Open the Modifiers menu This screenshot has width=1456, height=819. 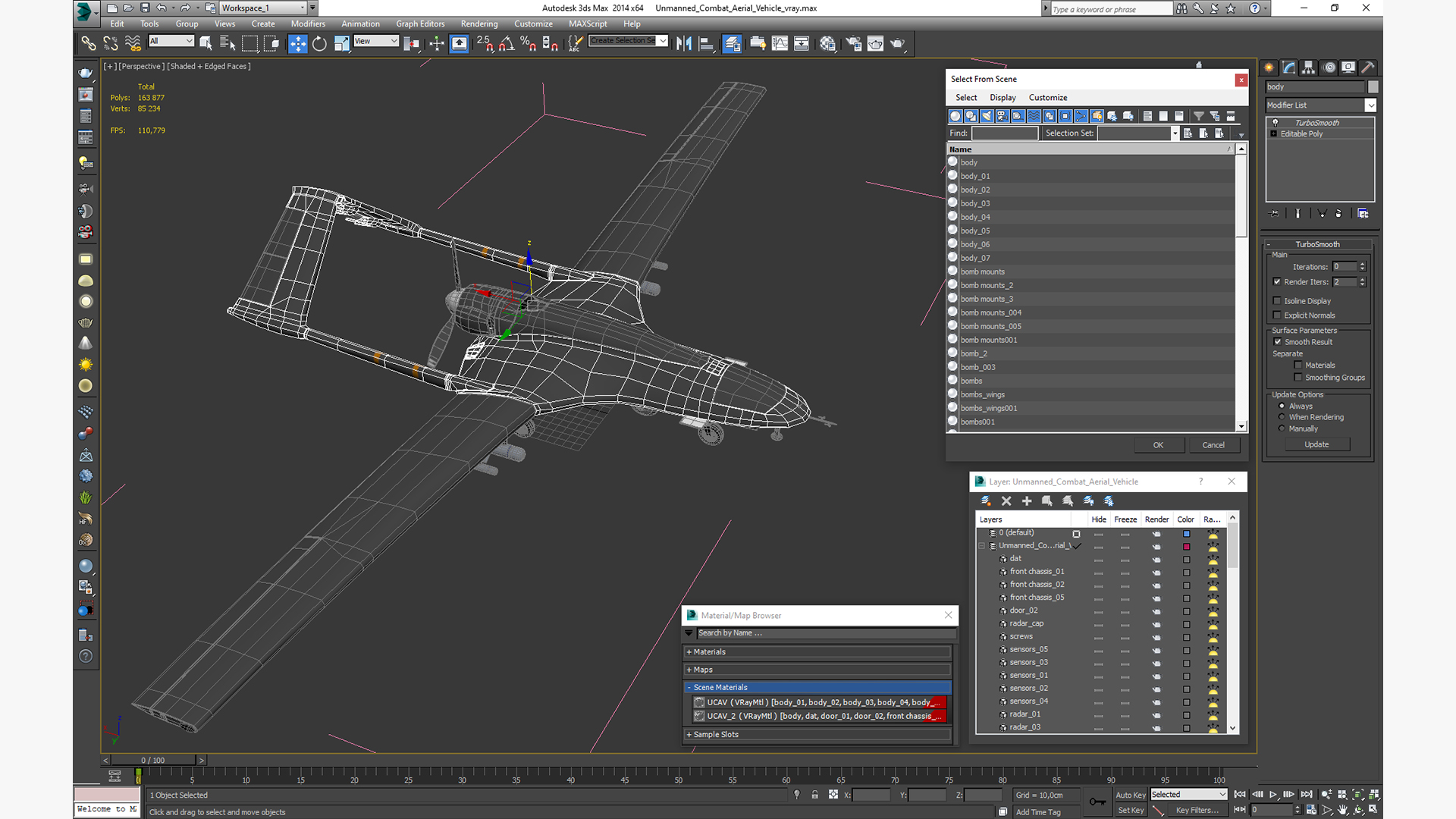(x=308, y=24)
